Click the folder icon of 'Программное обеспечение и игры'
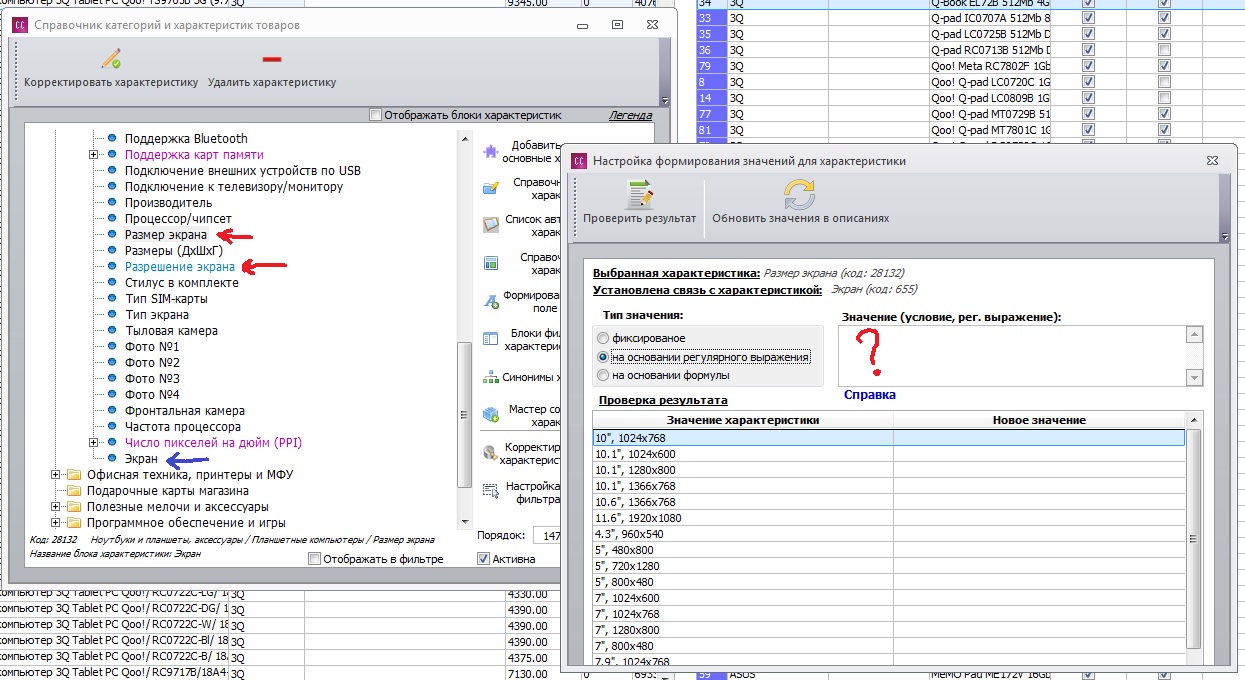Viewport: 1245px width, 680px height. click(x=74, y=523)
